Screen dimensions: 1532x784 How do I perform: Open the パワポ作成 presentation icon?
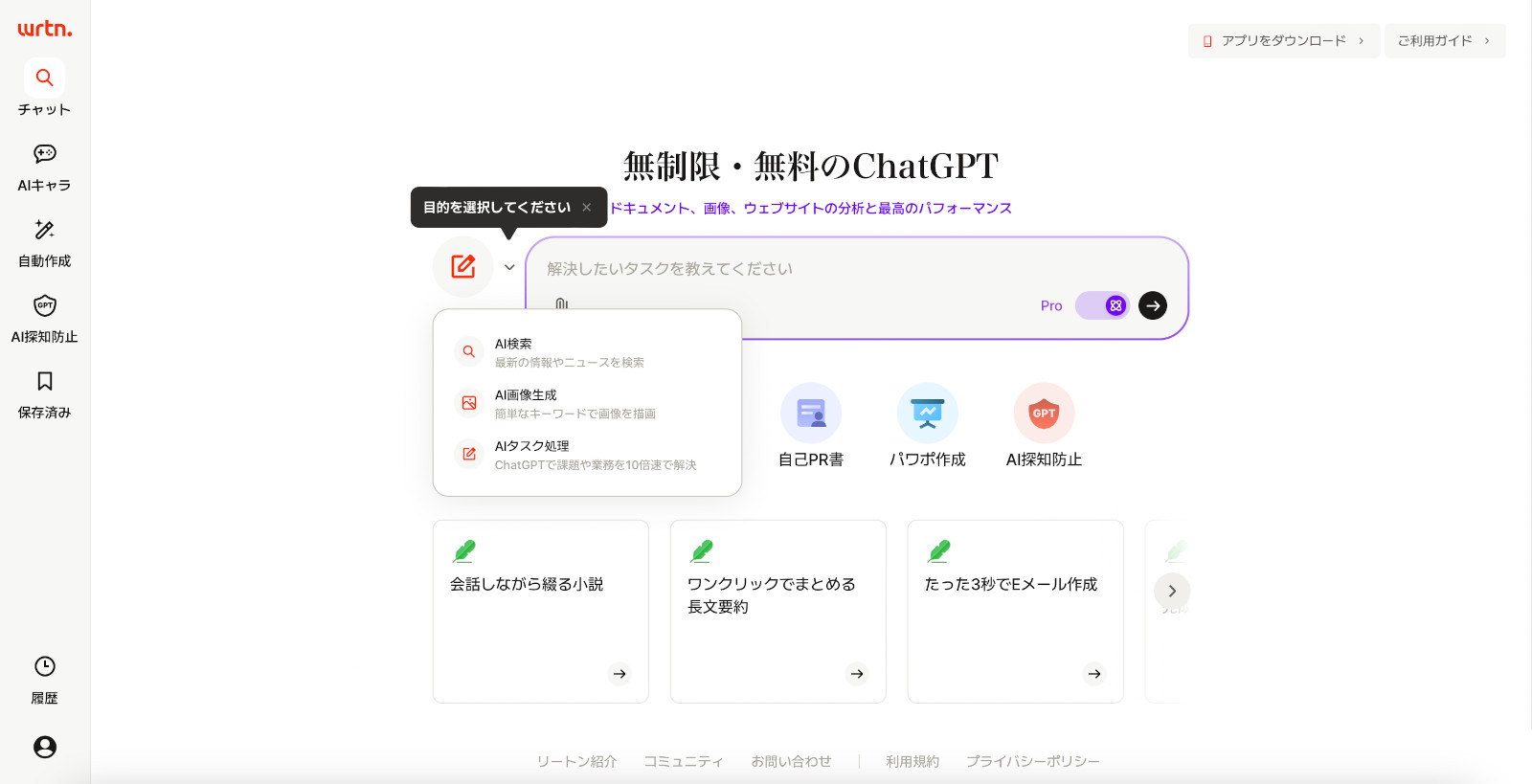[928, 413]
